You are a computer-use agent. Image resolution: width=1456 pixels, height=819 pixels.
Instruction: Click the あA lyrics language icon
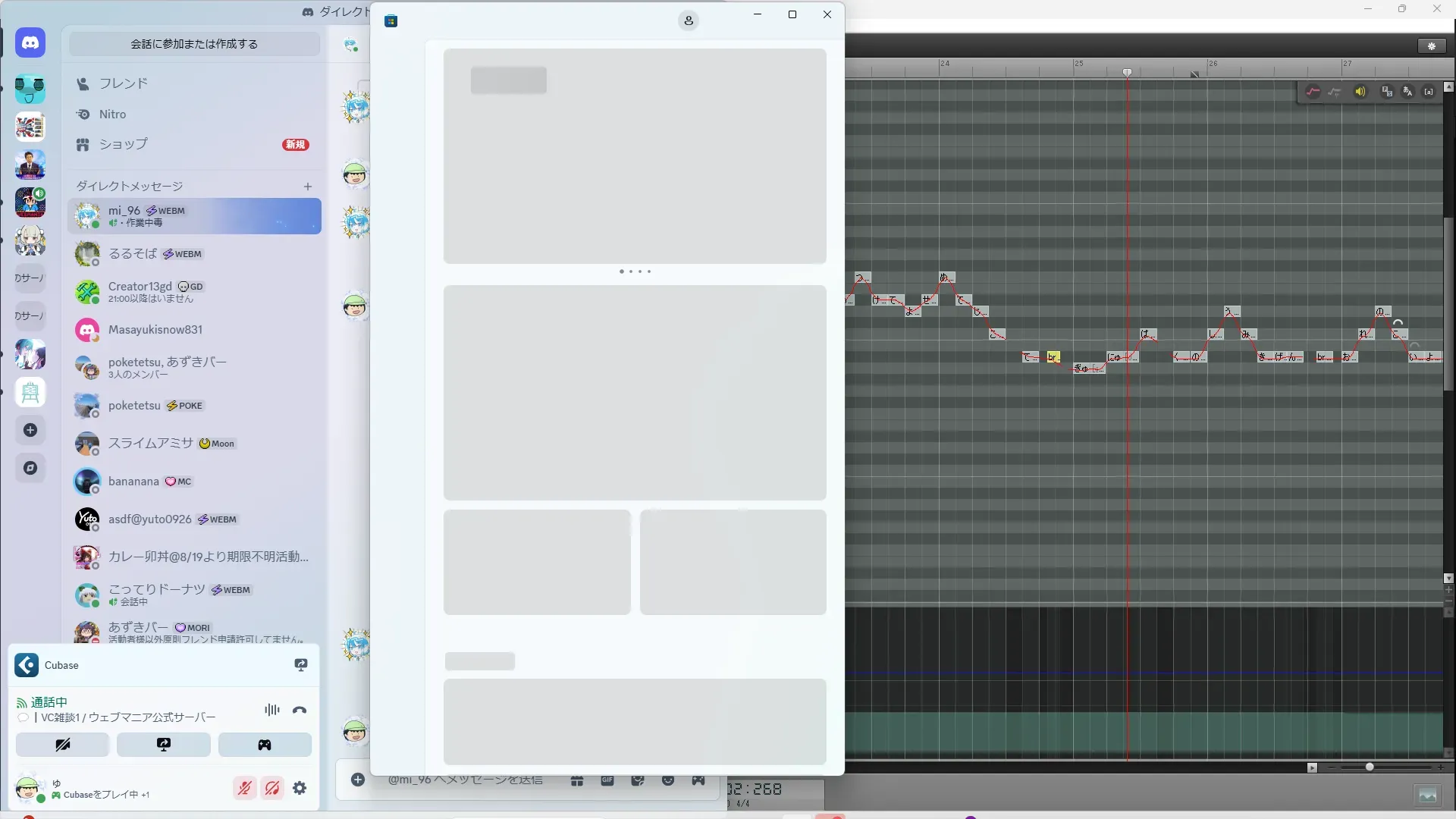tap(1407, 92)
